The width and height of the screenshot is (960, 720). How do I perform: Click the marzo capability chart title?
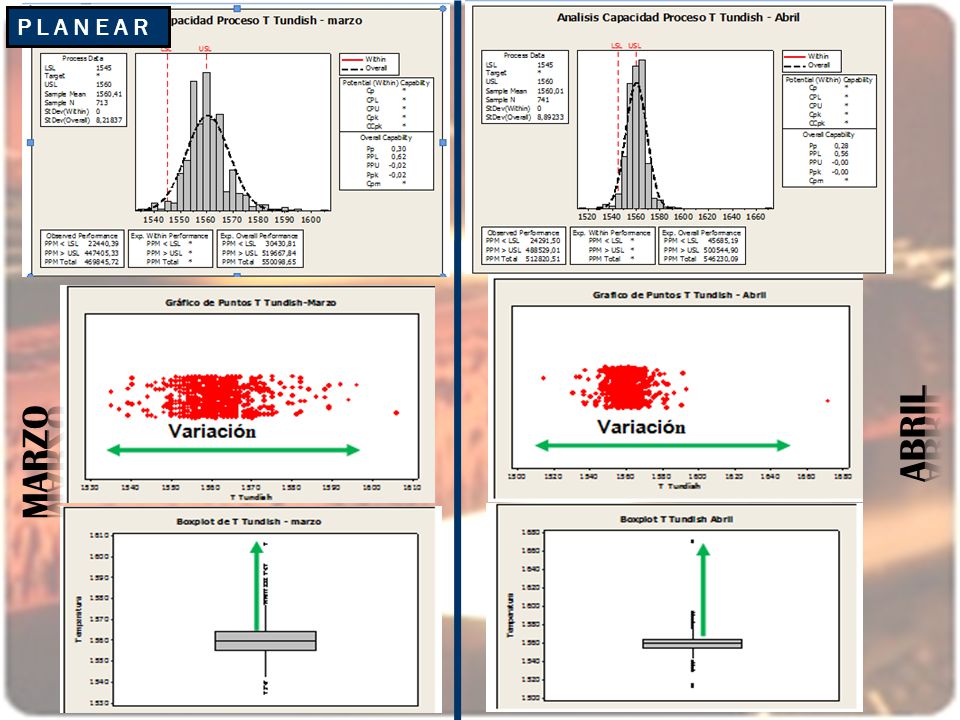266,20
